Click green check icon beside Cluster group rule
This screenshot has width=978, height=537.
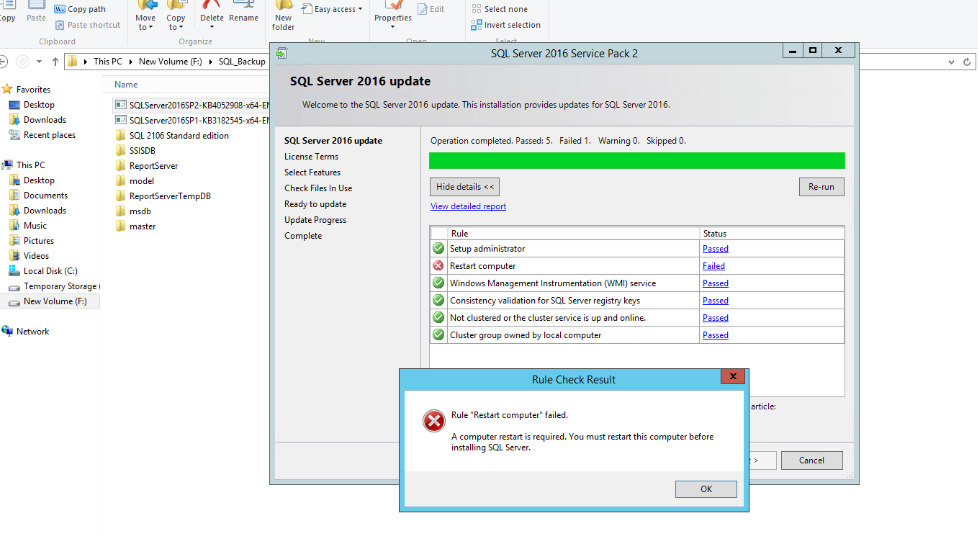[438, 335]
